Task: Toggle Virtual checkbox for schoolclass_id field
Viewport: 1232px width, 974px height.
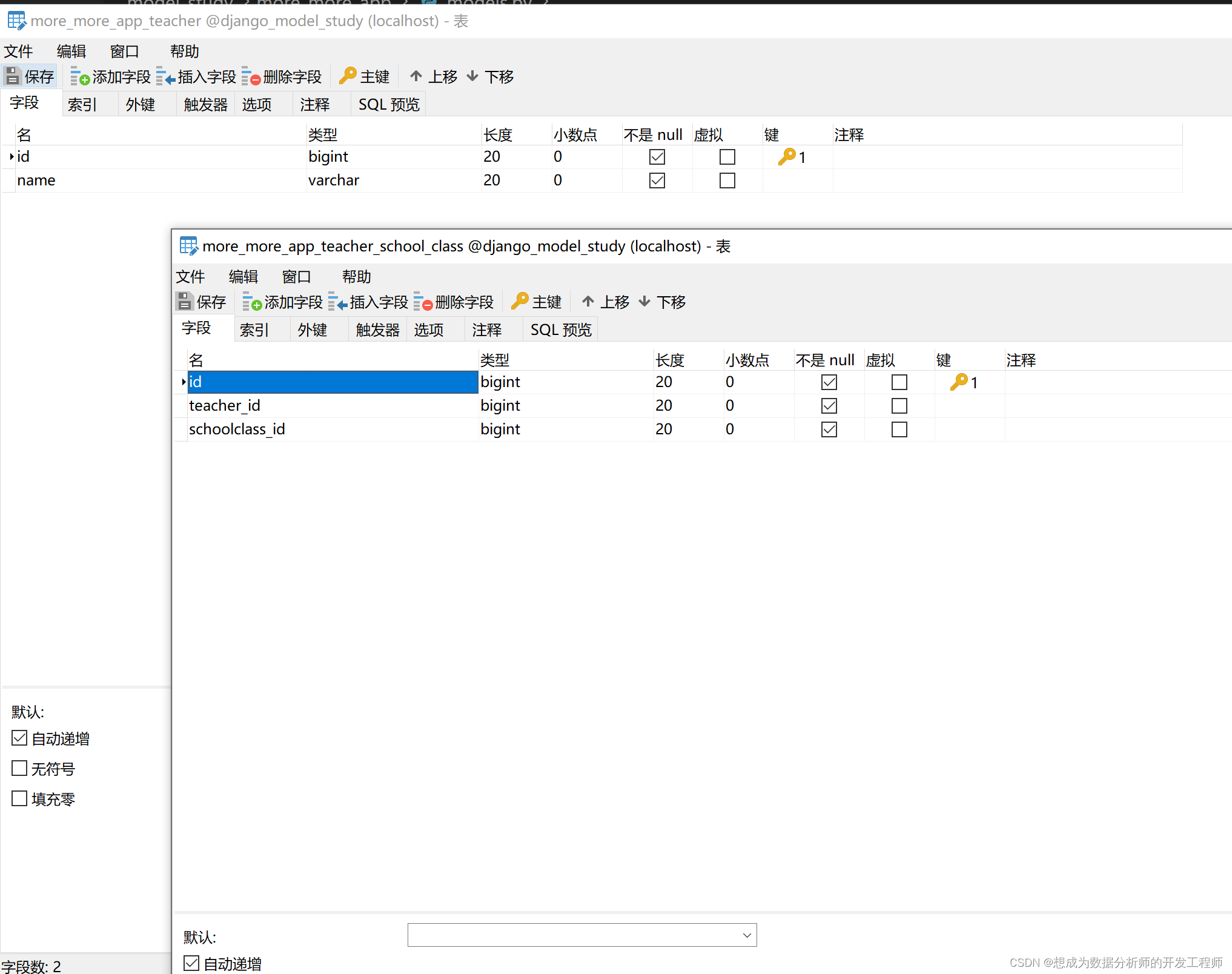Action: click(899, 429)
